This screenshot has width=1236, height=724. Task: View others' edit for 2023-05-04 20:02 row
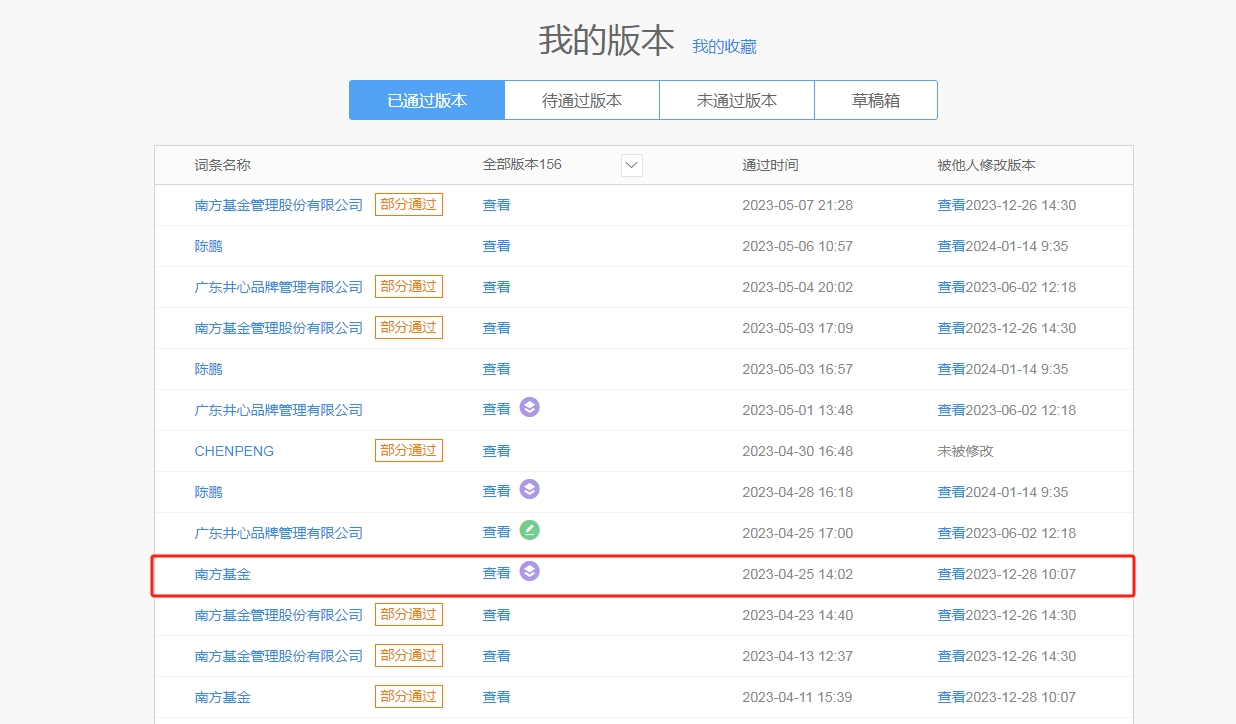coord(951,287)
